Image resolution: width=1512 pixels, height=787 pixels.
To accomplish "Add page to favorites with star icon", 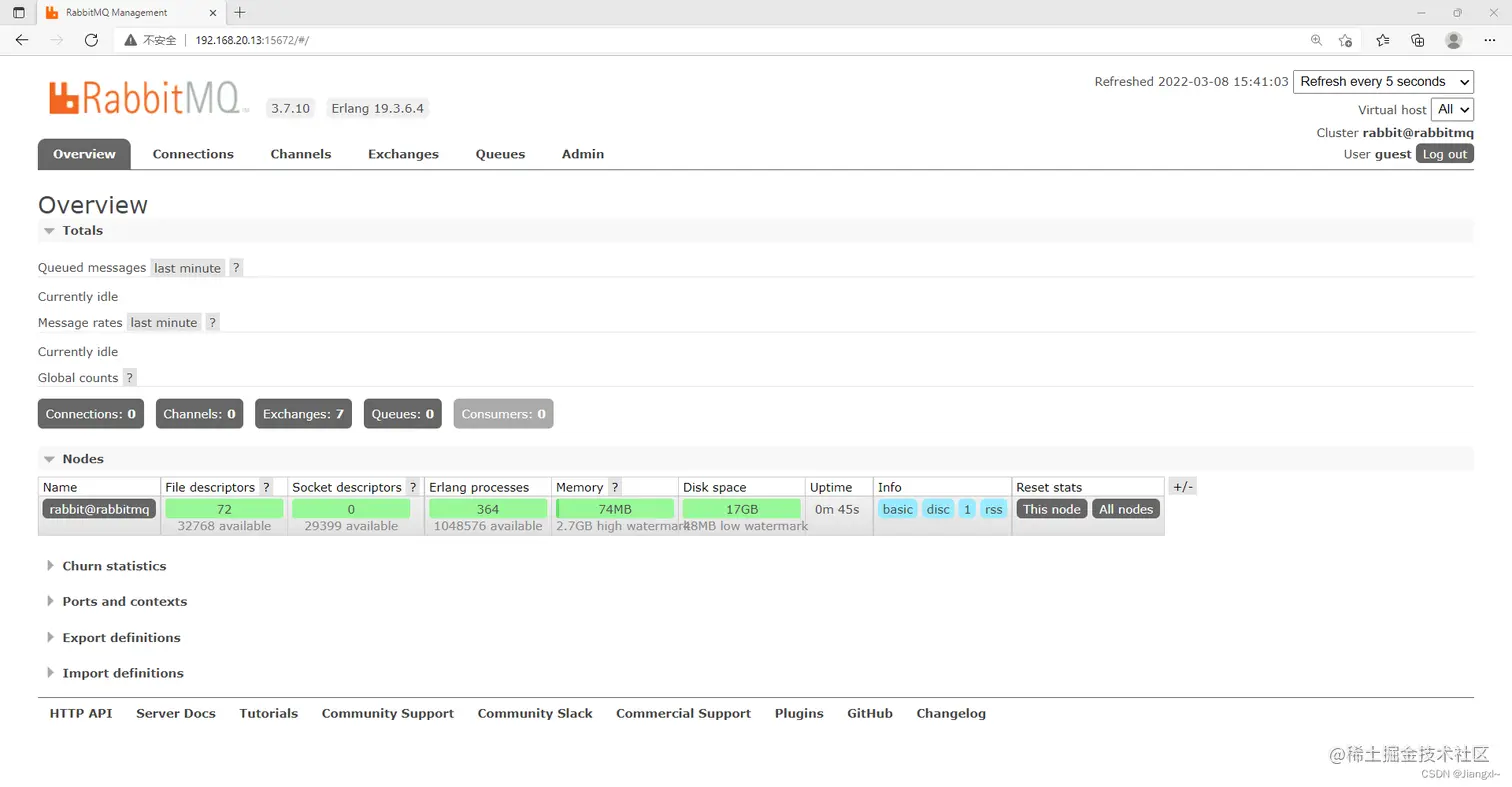I will pyautogui.click(x=1345, y=40).
